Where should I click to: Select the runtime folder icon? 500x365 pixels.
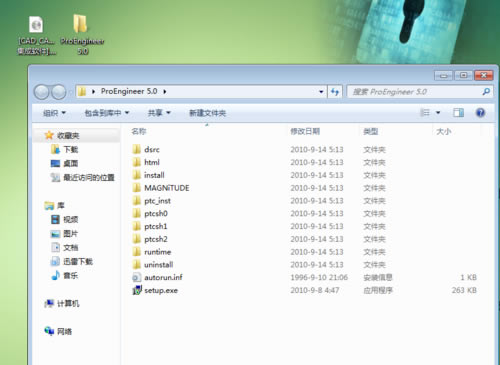coord(136,252)
